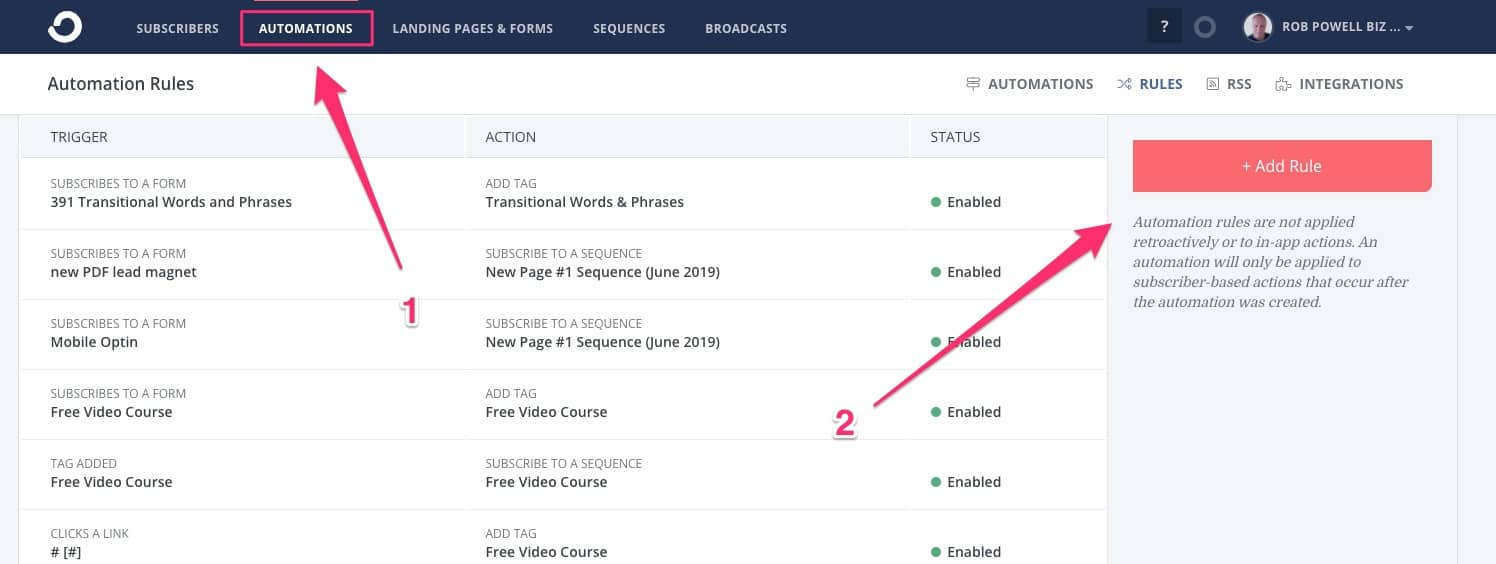Open the question mark help icon
The height and width of the screenshot is (564, 1496).
tap(1164, 27)
